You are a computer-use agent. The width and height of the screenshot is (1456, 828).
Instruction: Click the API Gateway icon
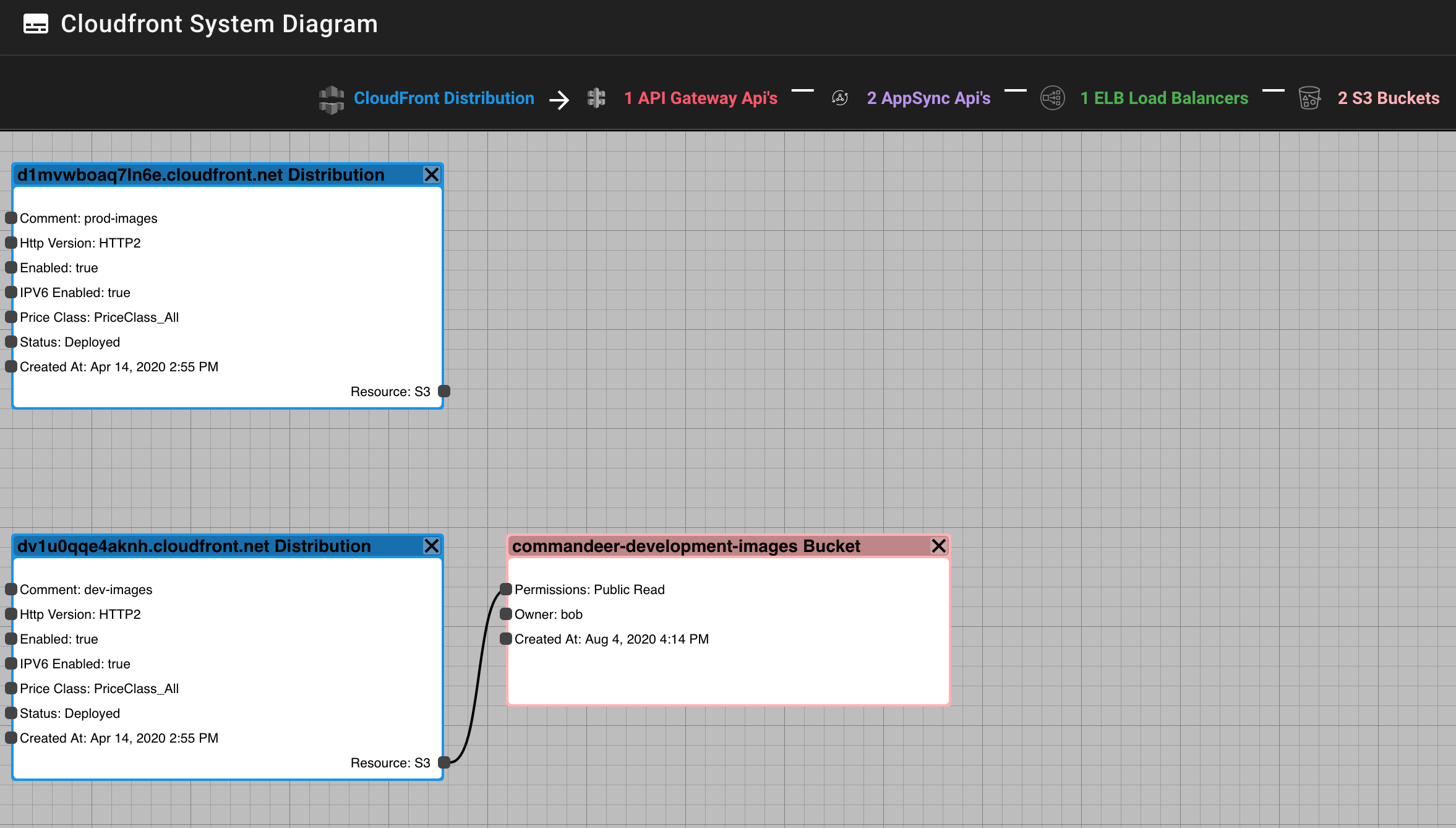click(596, 98)
